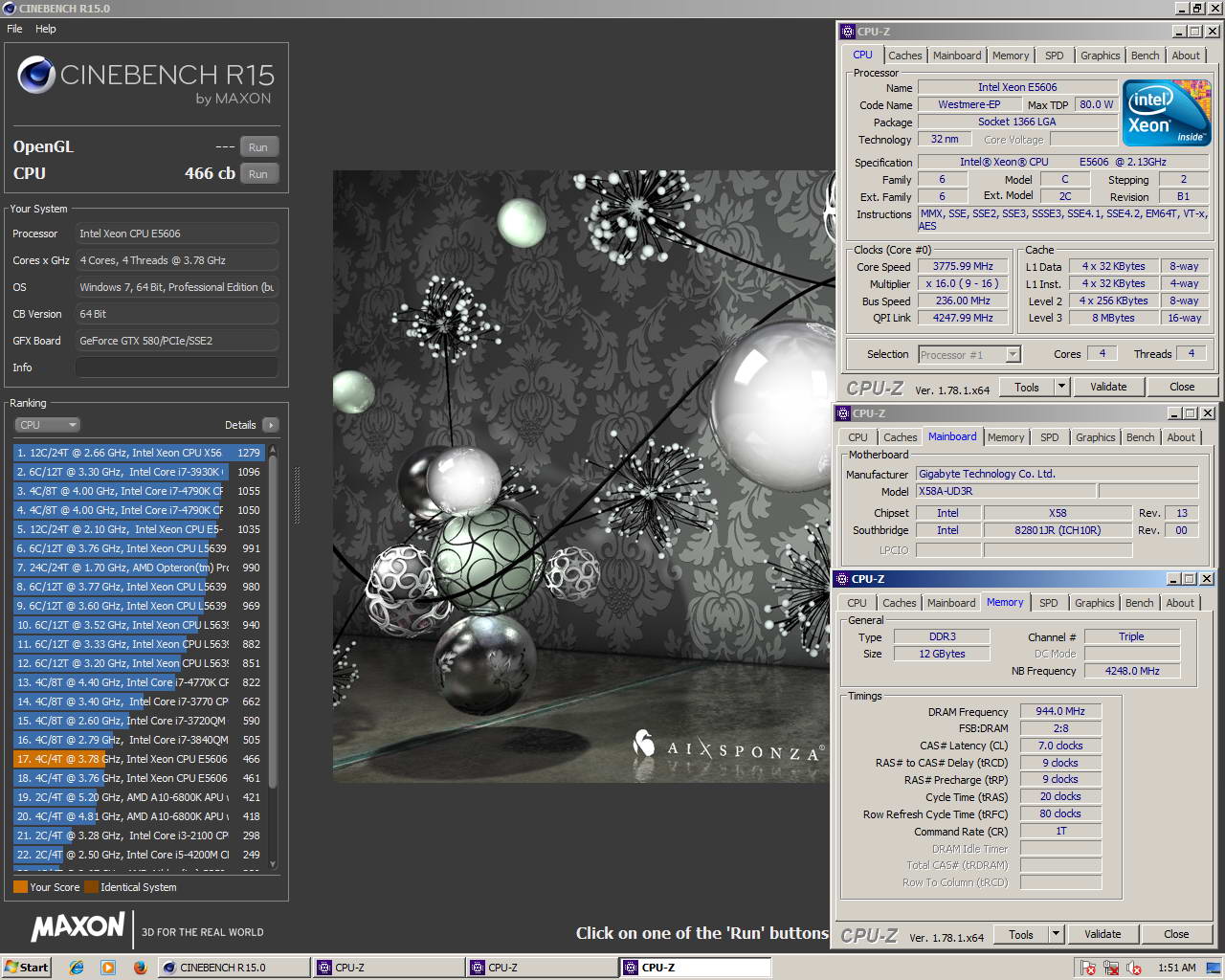Click Close button in Memory CPU-Z window

(x=1176, y=934)
